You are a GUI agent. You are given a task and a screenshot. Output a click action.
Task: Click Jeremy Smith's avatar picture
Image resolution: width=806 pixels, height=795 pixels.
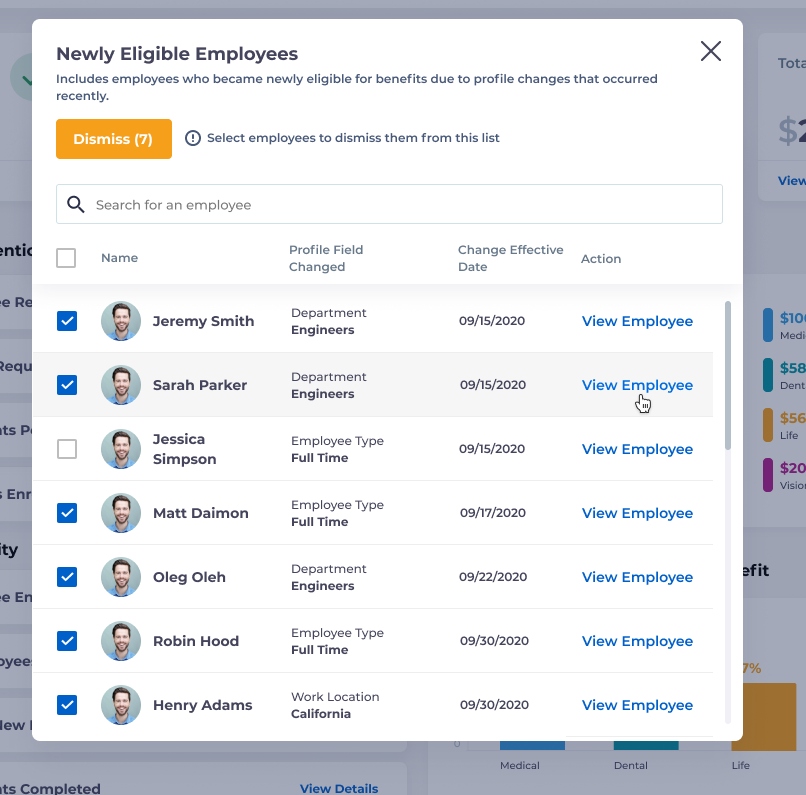pos(121,321)
